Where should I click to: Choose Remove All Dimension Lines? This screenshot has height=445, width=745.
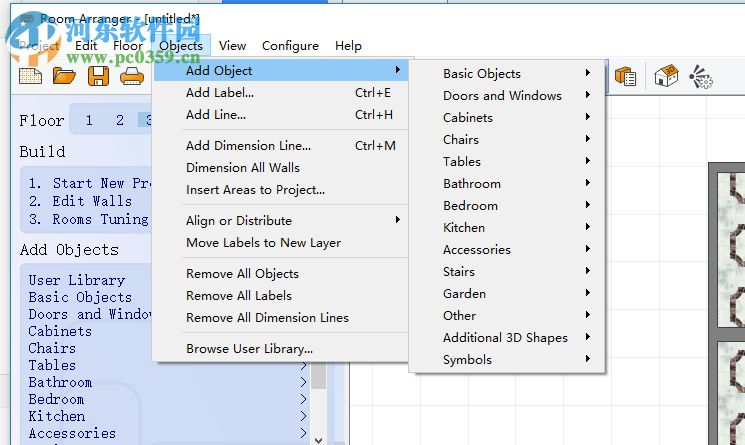281,317
